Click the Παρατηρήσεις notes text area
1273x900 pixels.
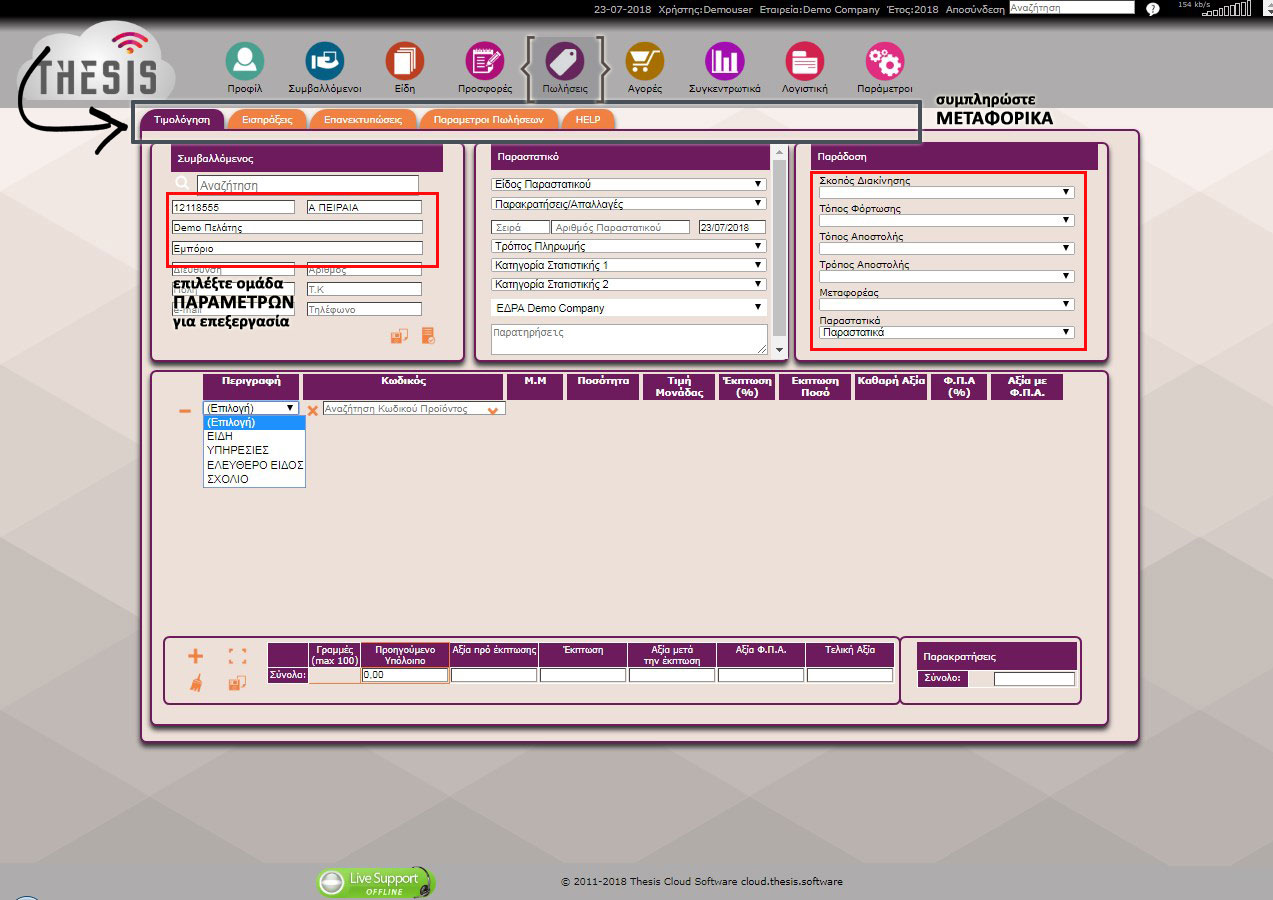(x=628, y=339)
